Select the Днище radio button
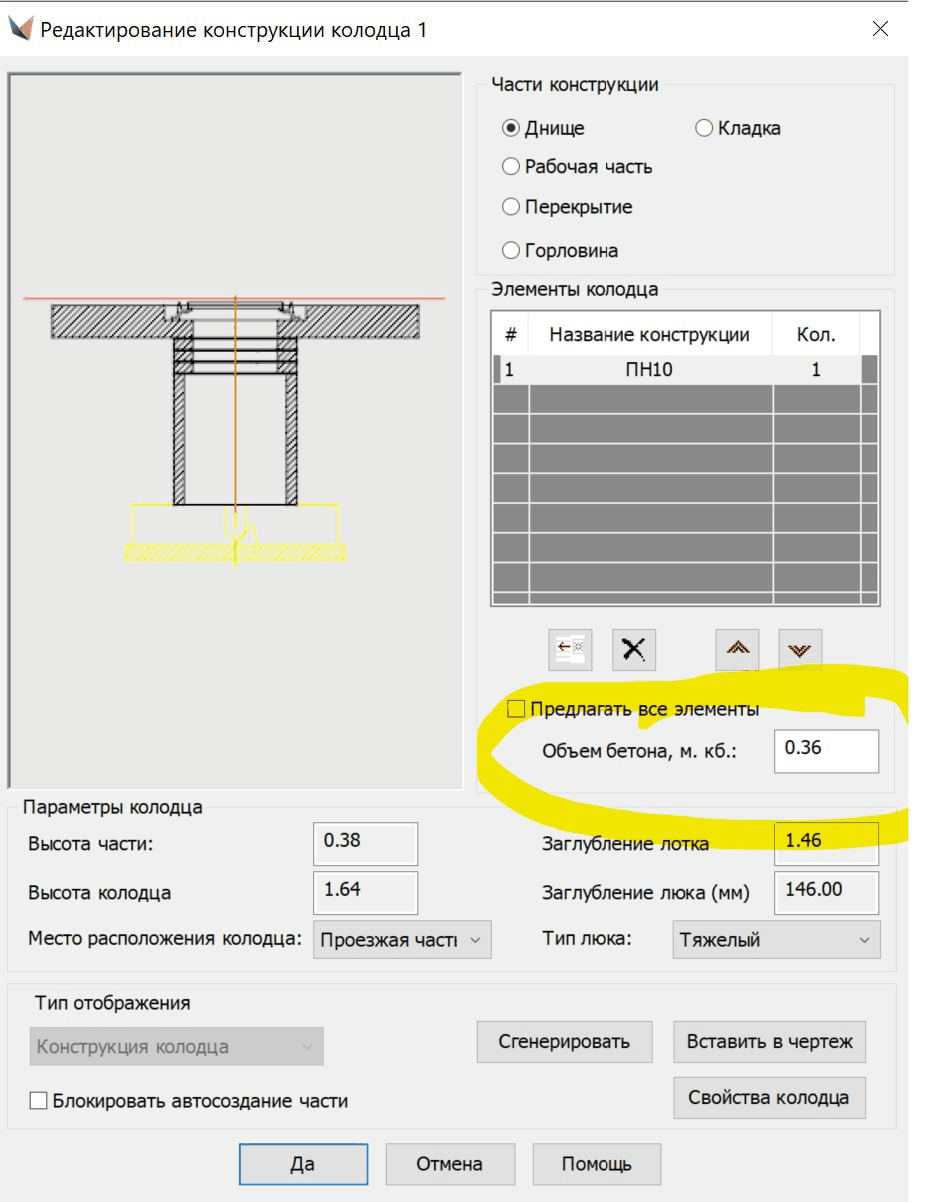 point(512,128)
